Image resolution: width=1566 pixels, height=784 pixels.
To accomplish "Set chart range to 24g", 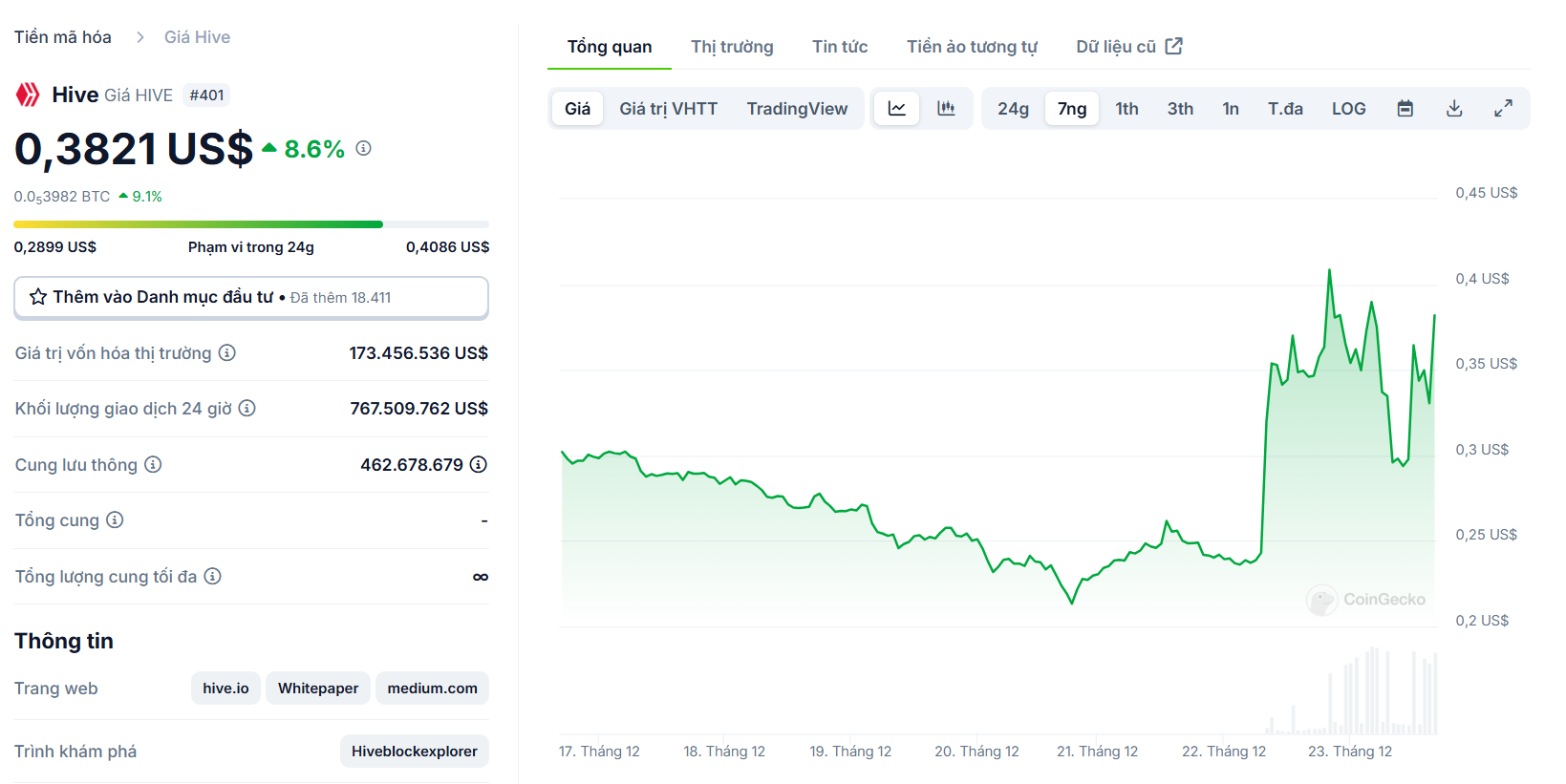I will [x=1013, y=109].
